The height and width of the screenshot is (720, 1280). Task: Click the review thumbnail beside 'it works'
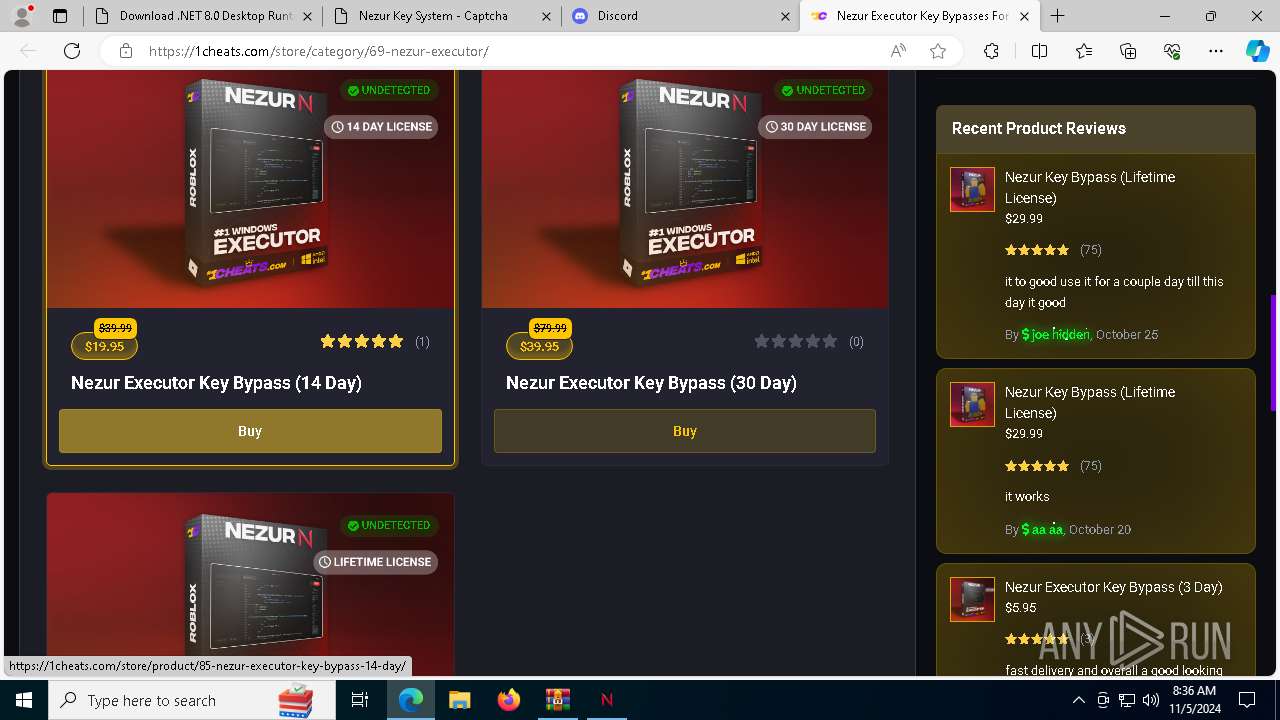[972, 404]
